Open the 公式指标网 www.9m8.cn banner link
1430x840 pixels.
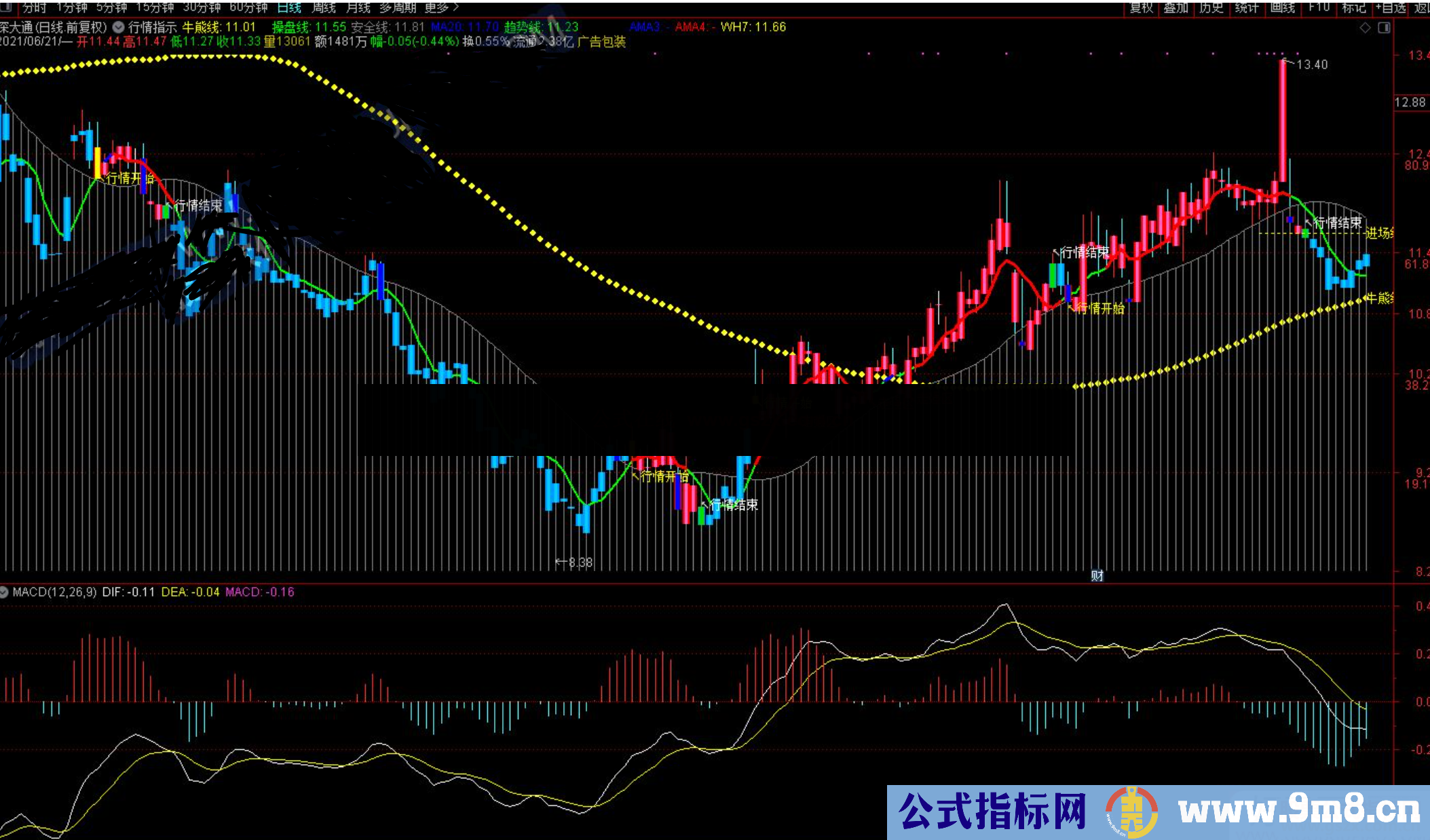(1158, 812)
